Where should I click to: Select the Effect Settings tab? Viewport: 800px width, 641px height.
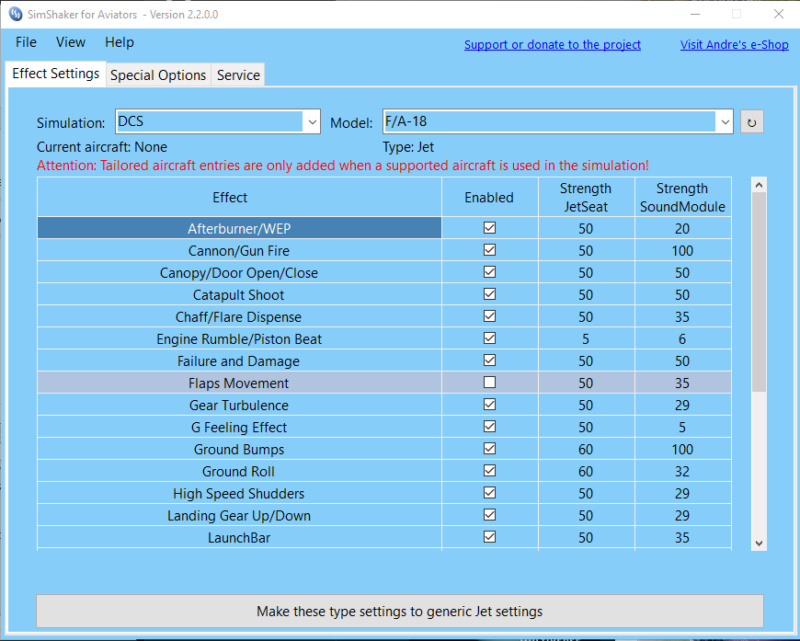point(56,74)
